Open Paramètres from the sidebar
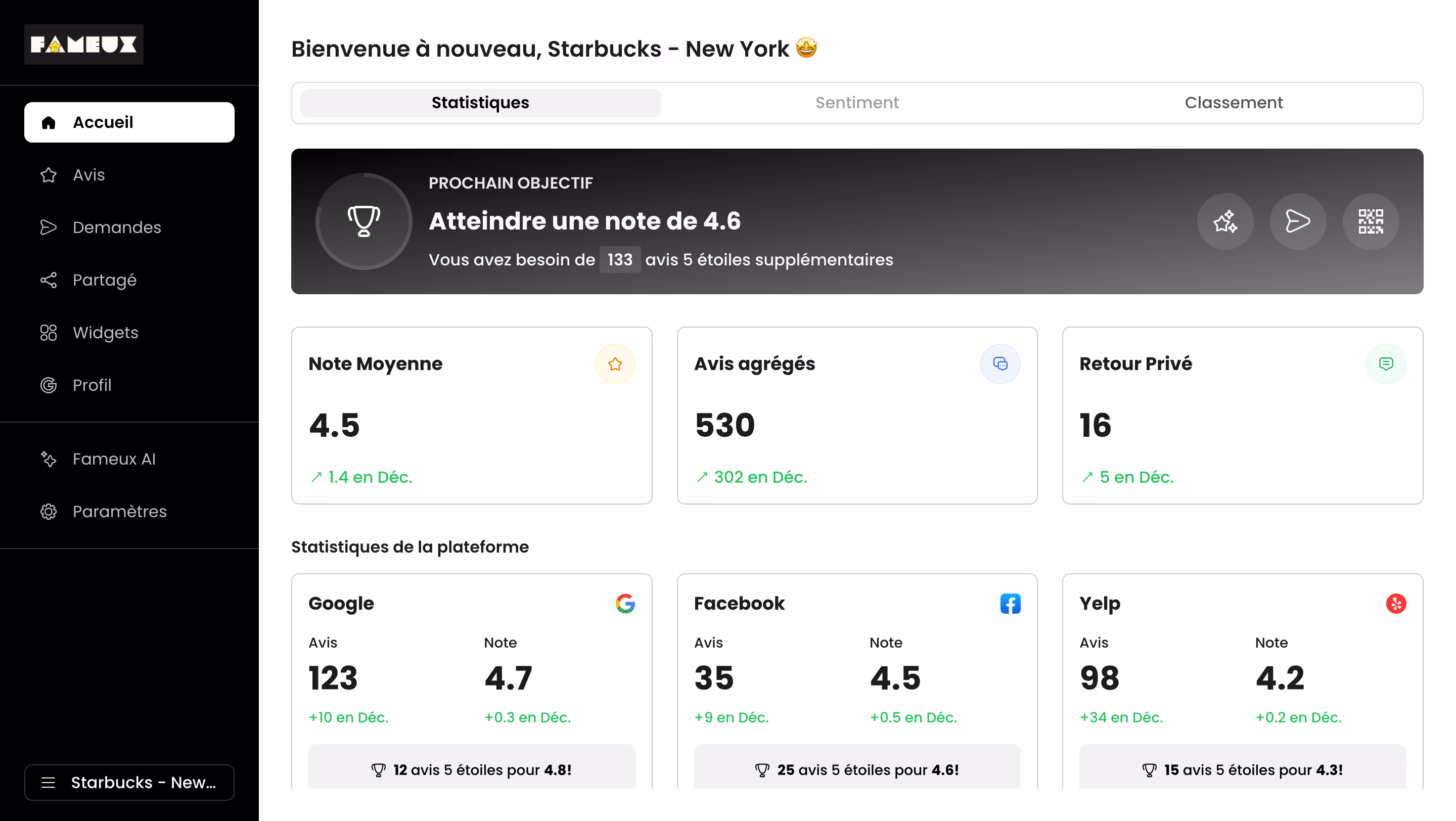 click(119, 512)
